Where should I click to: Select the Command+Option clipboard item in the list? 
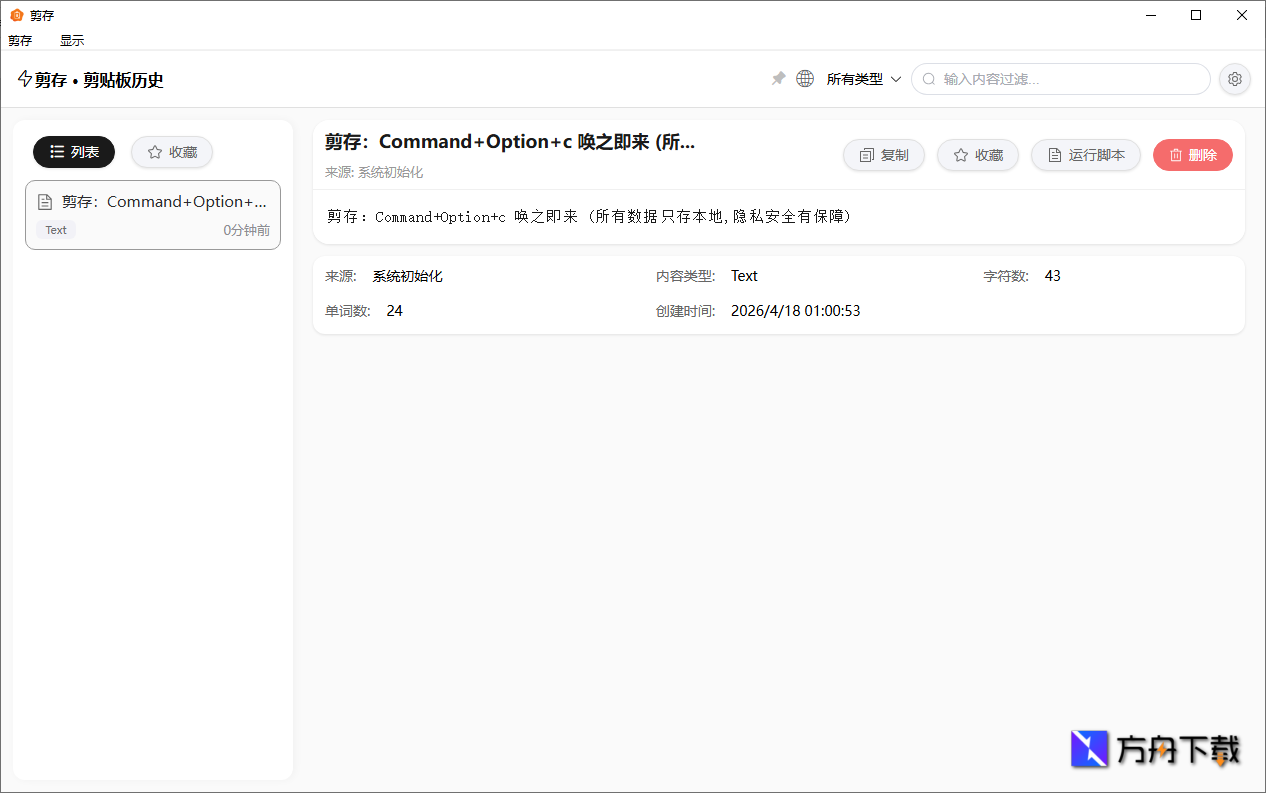click(x=152, y=214)
